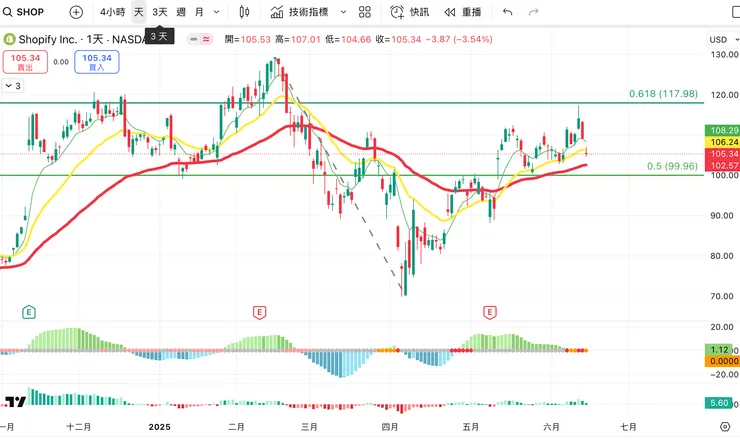Click the 四月 time axis label
This screenshot has width=740, height=441.
[x=390, y=427]
